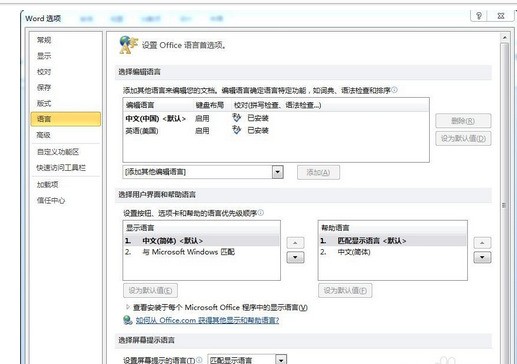Click the upper 设为默认值(D) button
This screenshot has width=517, height=364.
click(x=463, y=139)
